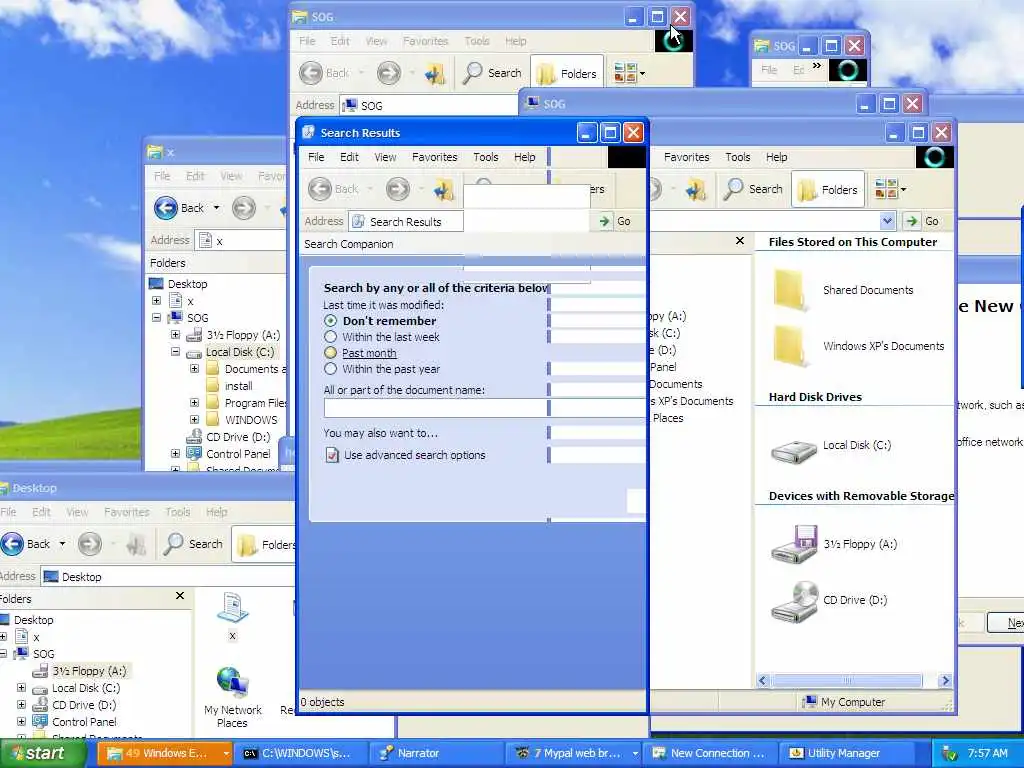Click Up folder icon in Search Results toolbar
The width and height of the screenshot is (1024, 768).
tap(443, 189)
